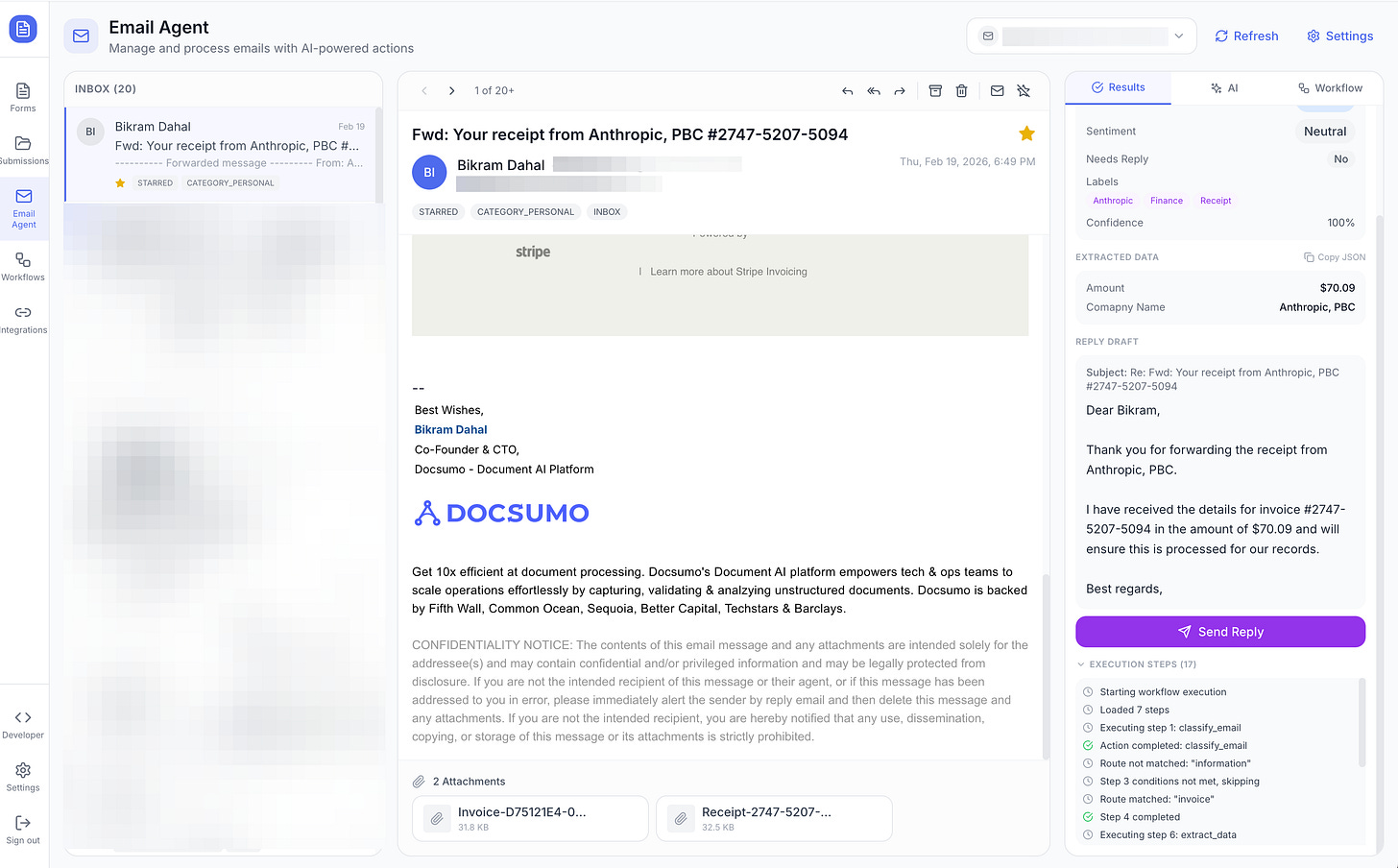
Task: Click the INBOX tag in email header
Action: (x=607, y=212)
